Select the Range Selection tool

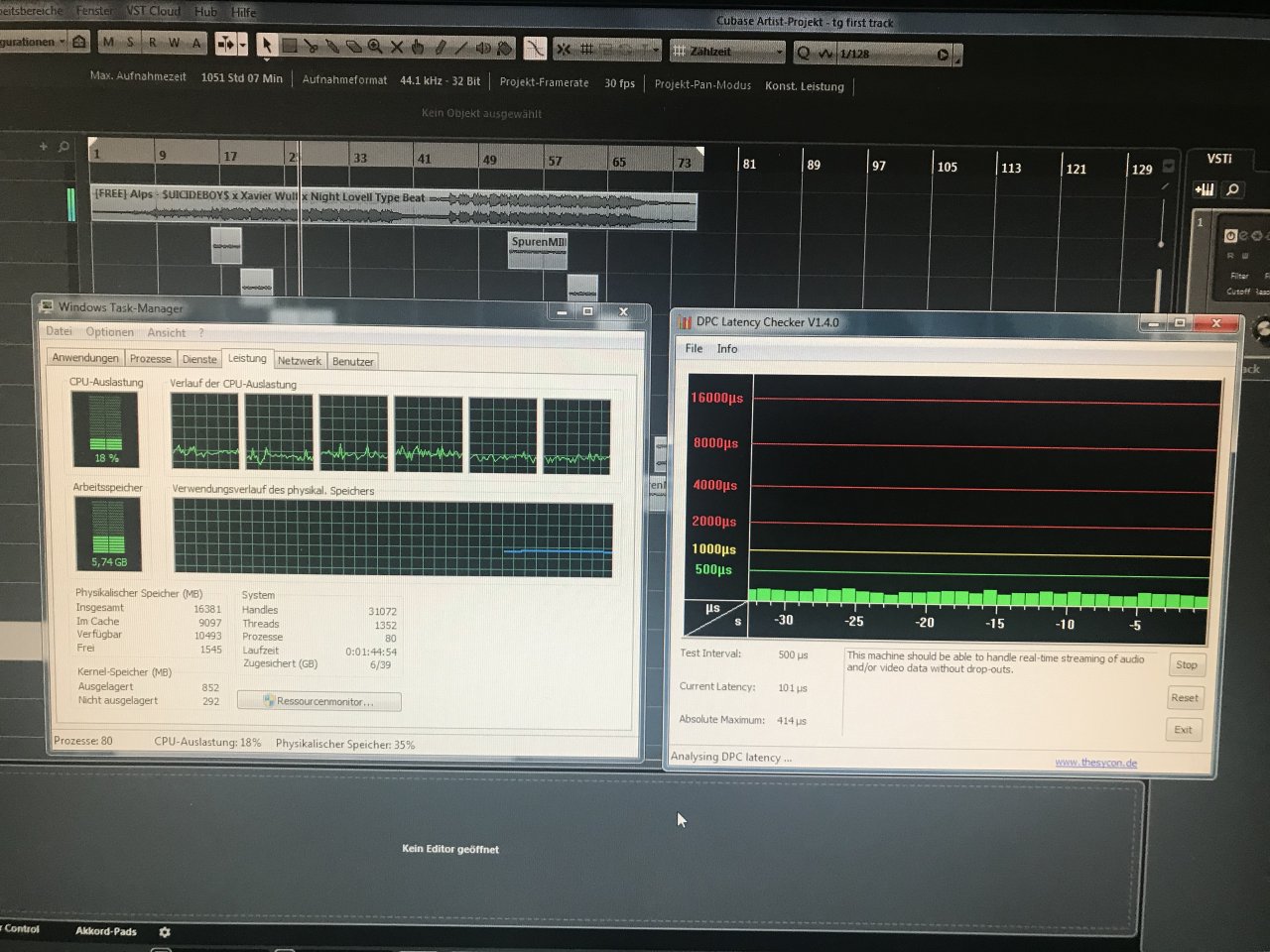(289, 46)
